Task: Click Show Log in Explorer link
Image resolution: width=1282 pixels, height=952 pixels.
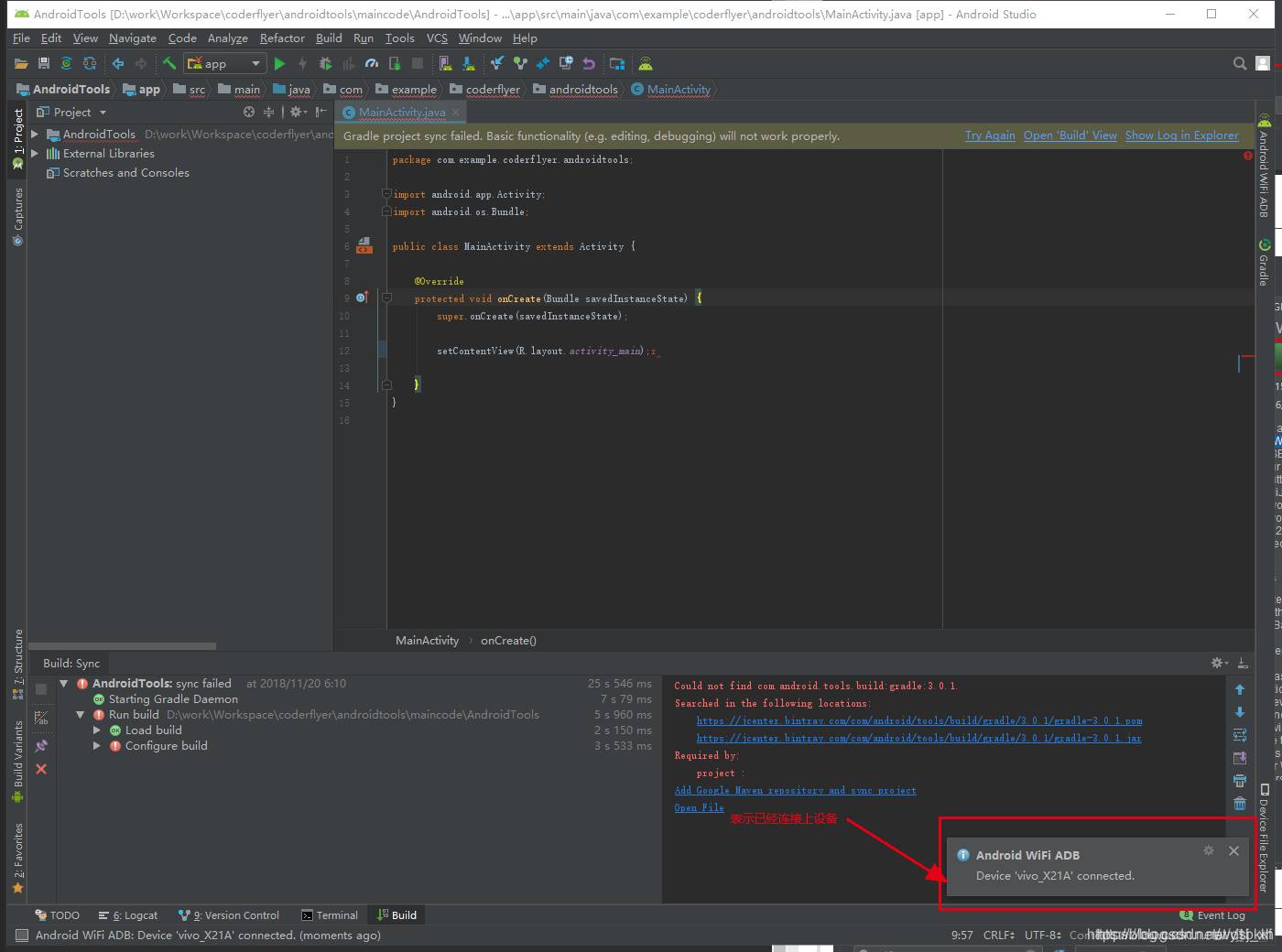Action: tap(1181, 135)
